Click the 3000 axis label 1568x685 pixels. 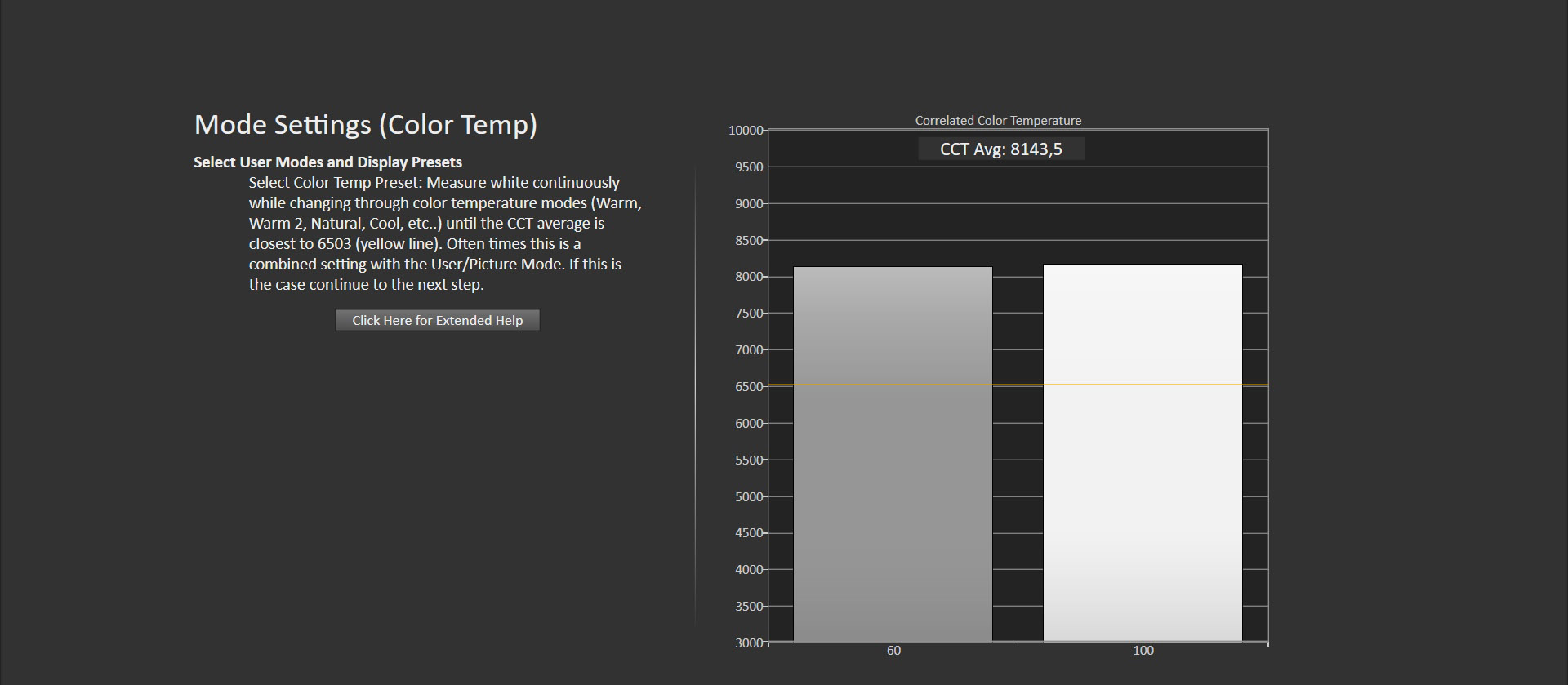click(749, 643)
